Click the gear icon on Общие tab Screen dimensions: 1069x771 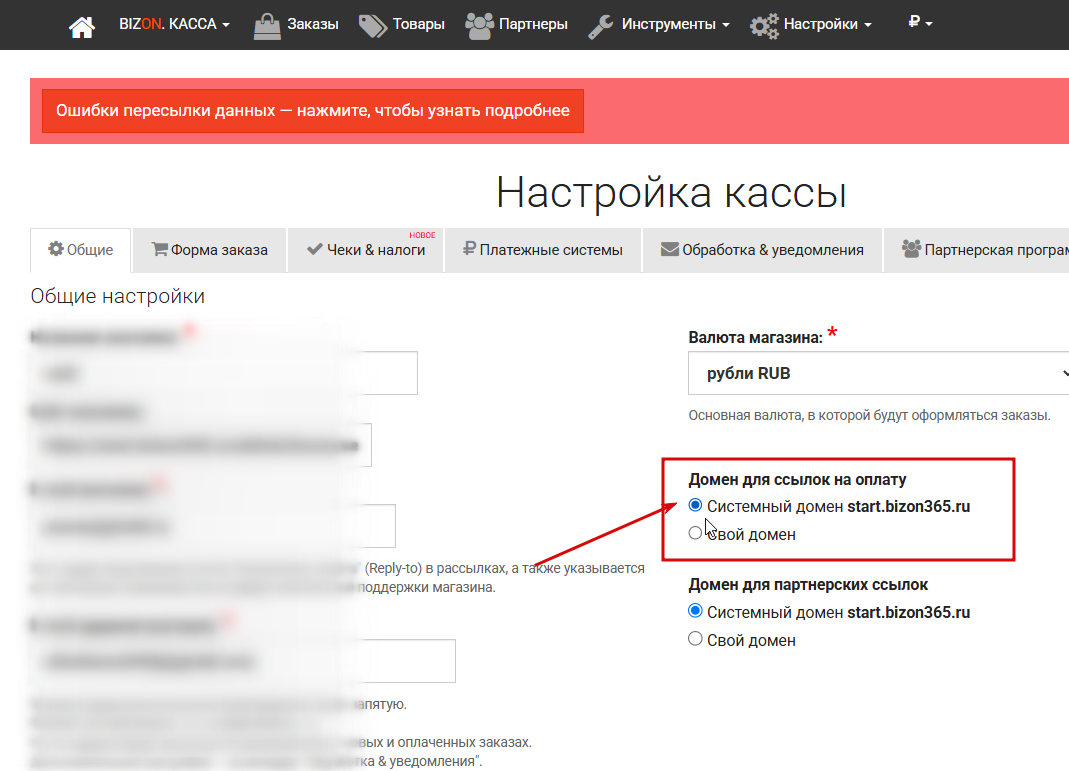(55, 249)
